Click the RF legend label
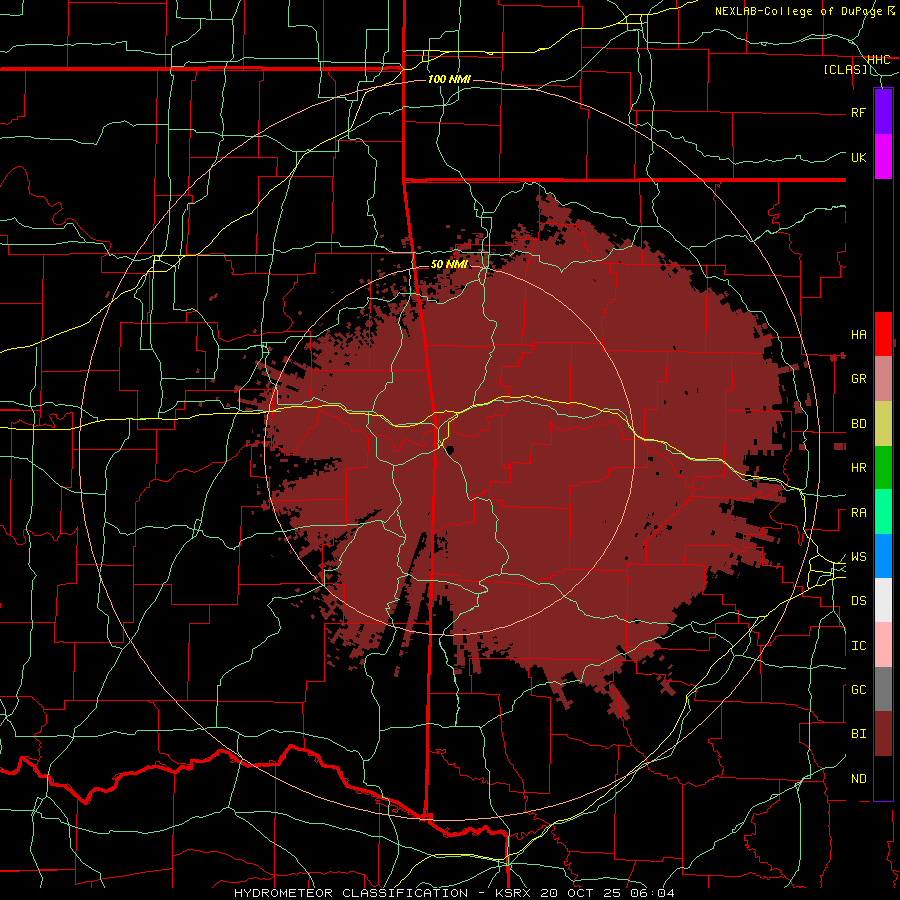 pyautogui.click(x=859, y=113)
